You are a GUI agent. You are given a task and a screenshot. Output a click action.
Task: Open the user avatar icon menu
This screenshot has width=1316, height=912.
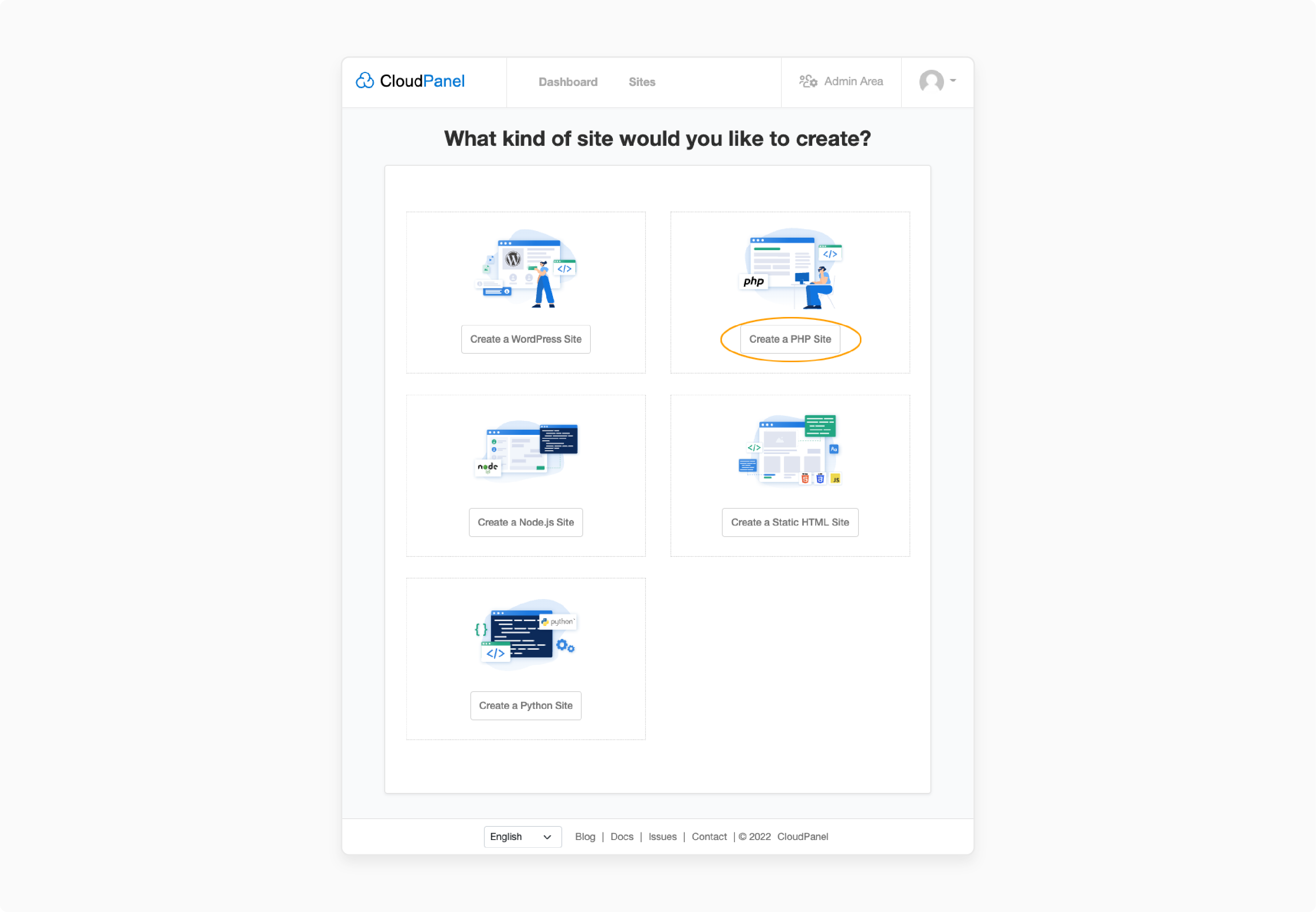(931, 81)
